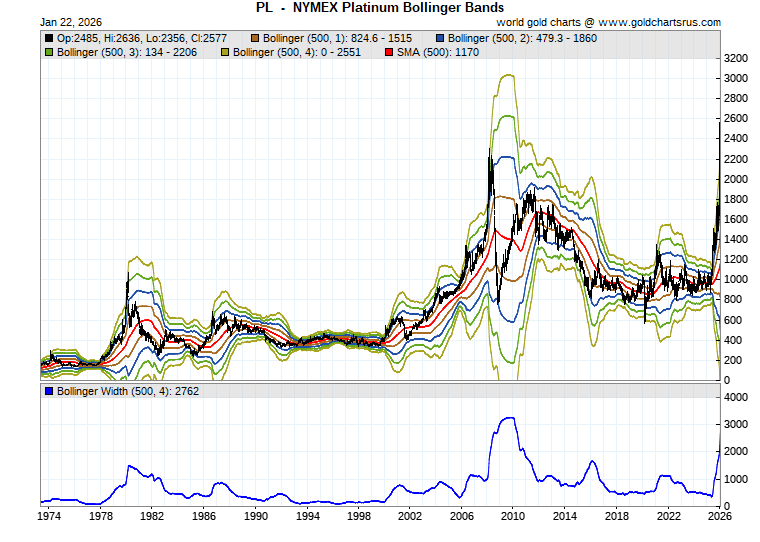Click the 1990 year marker on the x-axis

click(x=255, y=516)
